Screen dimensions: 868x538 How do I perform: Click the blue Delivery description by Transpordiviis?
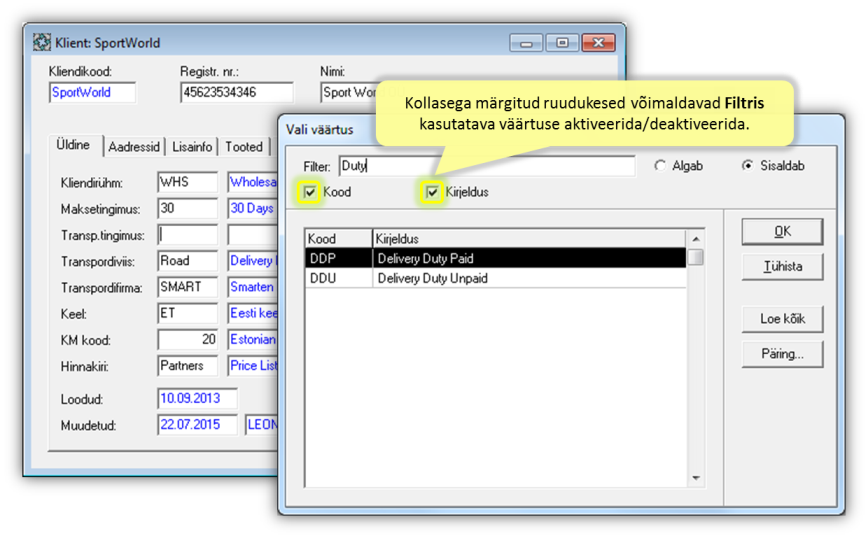(x=252, y=261)
